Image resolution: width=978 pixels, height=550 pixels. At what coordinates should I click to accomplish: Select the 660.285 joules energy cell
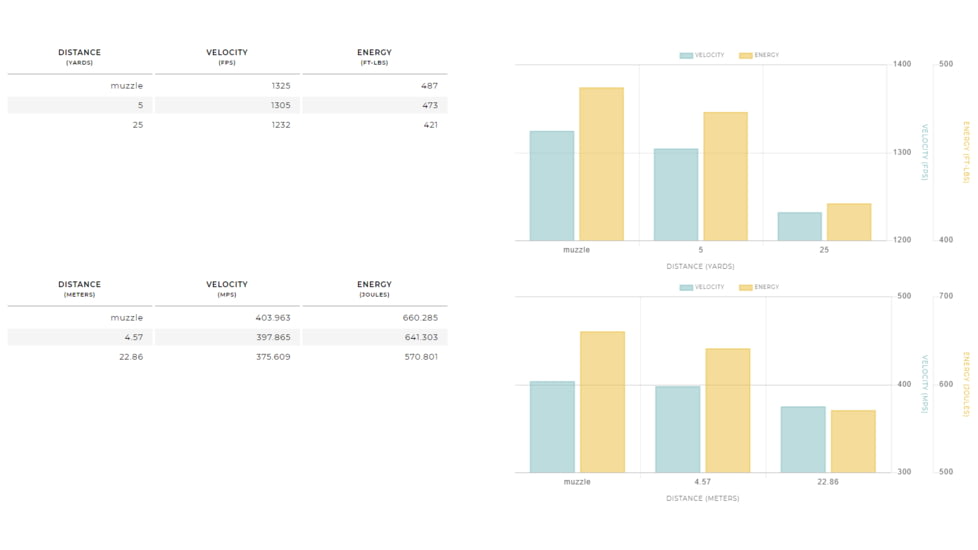(417, 318)
